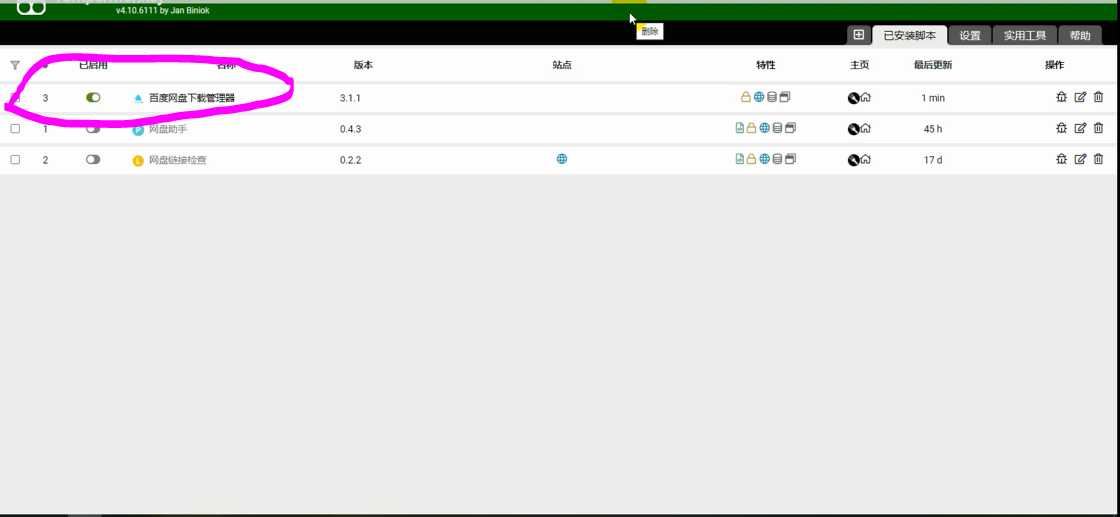Click the green file icon in 网盘助手 row

(740, 128)
